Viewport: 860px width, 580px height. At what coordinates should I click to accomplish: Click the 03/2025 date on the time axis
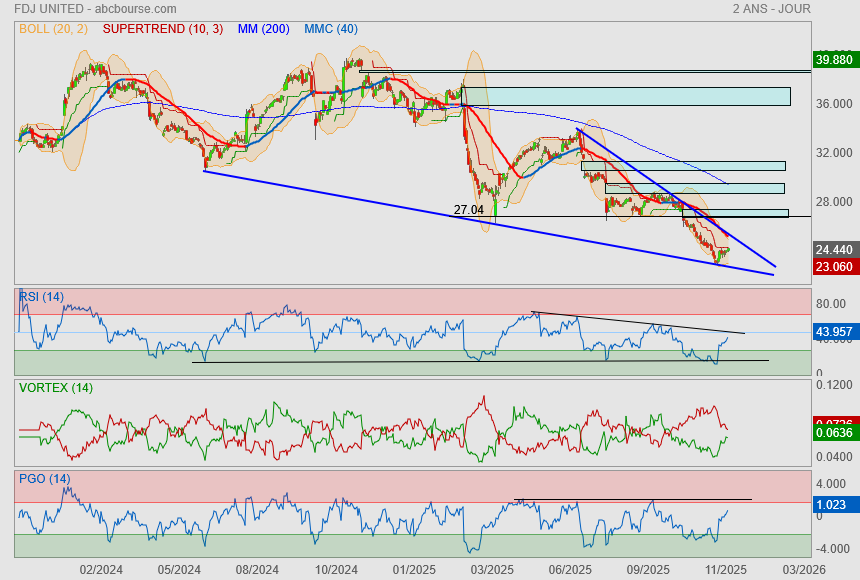point(492,569)
